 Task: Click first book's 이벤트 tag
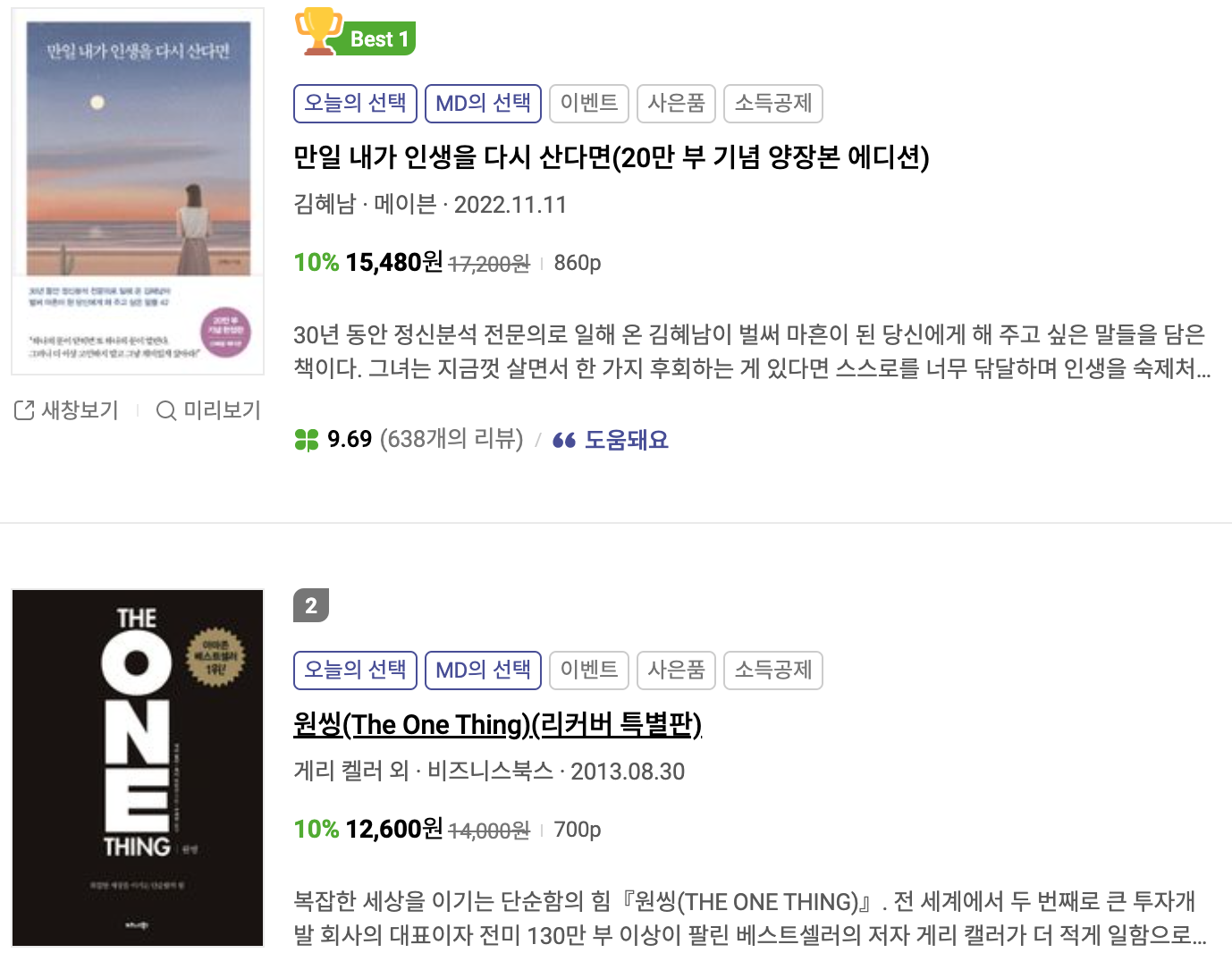[x=589, y=103]
